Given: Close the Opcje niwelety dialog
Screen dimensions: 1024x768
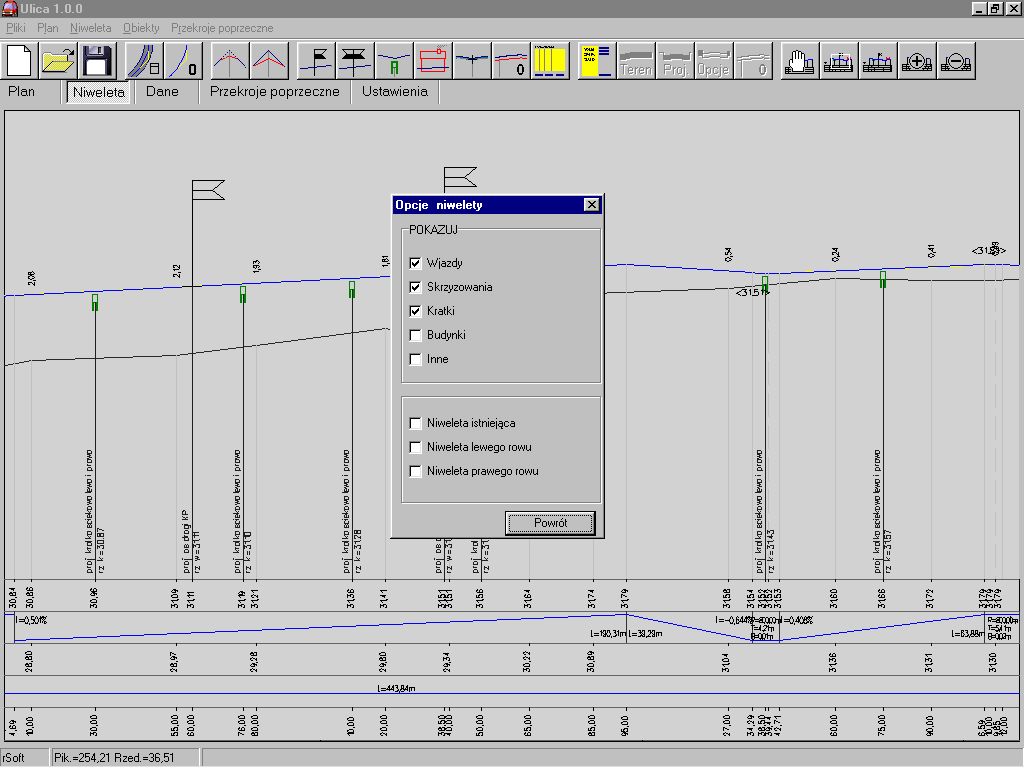Looking at the screenshot, I should click(591, 205).
